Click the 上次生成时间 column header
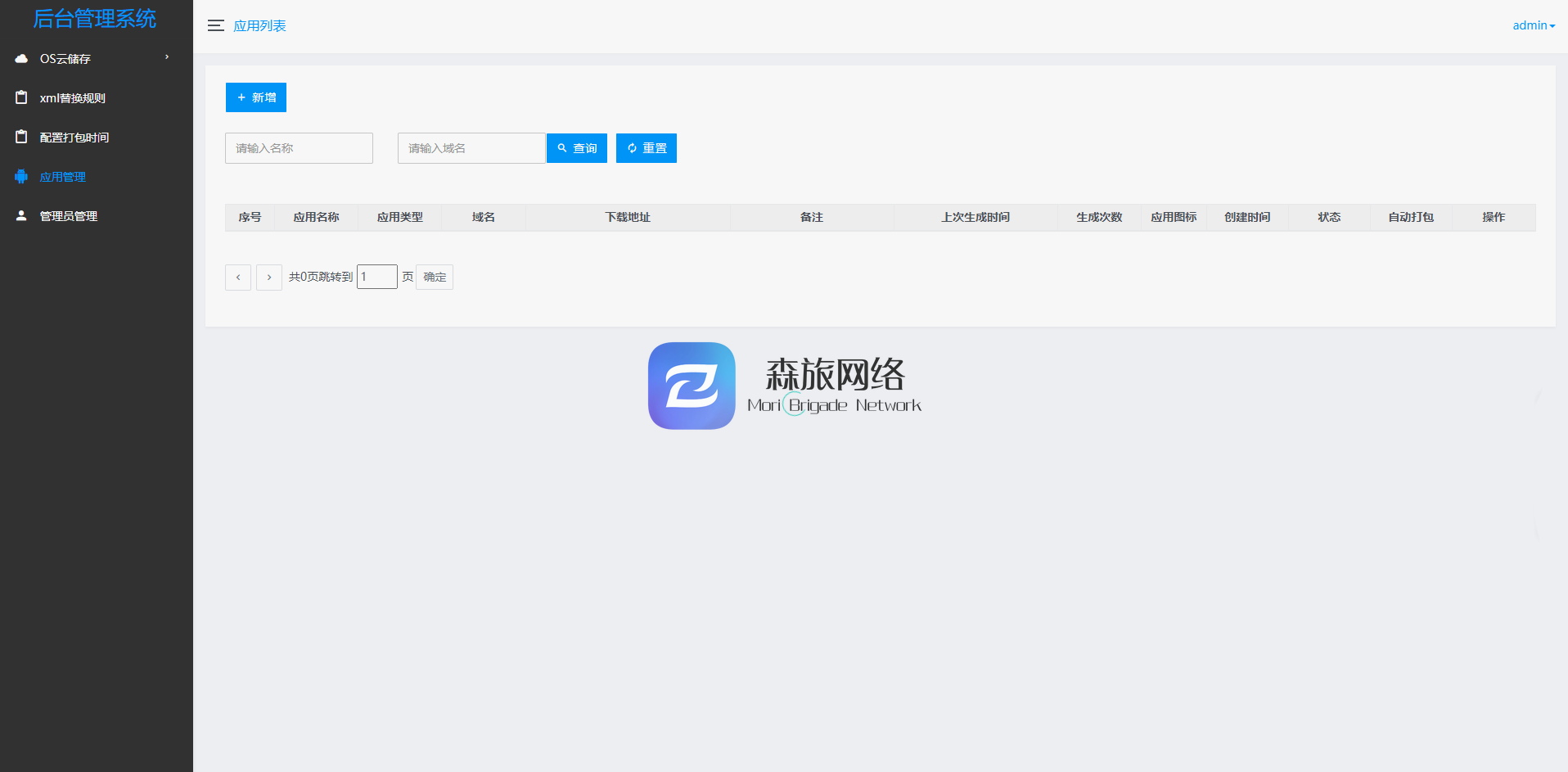The height and width of the screenshot is (772, 1568). pos(975,217)
